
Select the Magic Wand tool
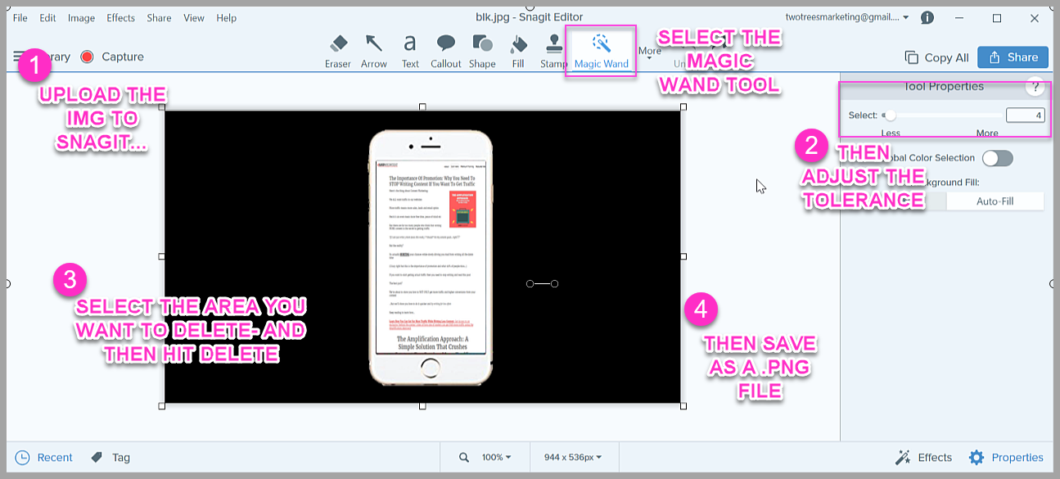[601, 52]
